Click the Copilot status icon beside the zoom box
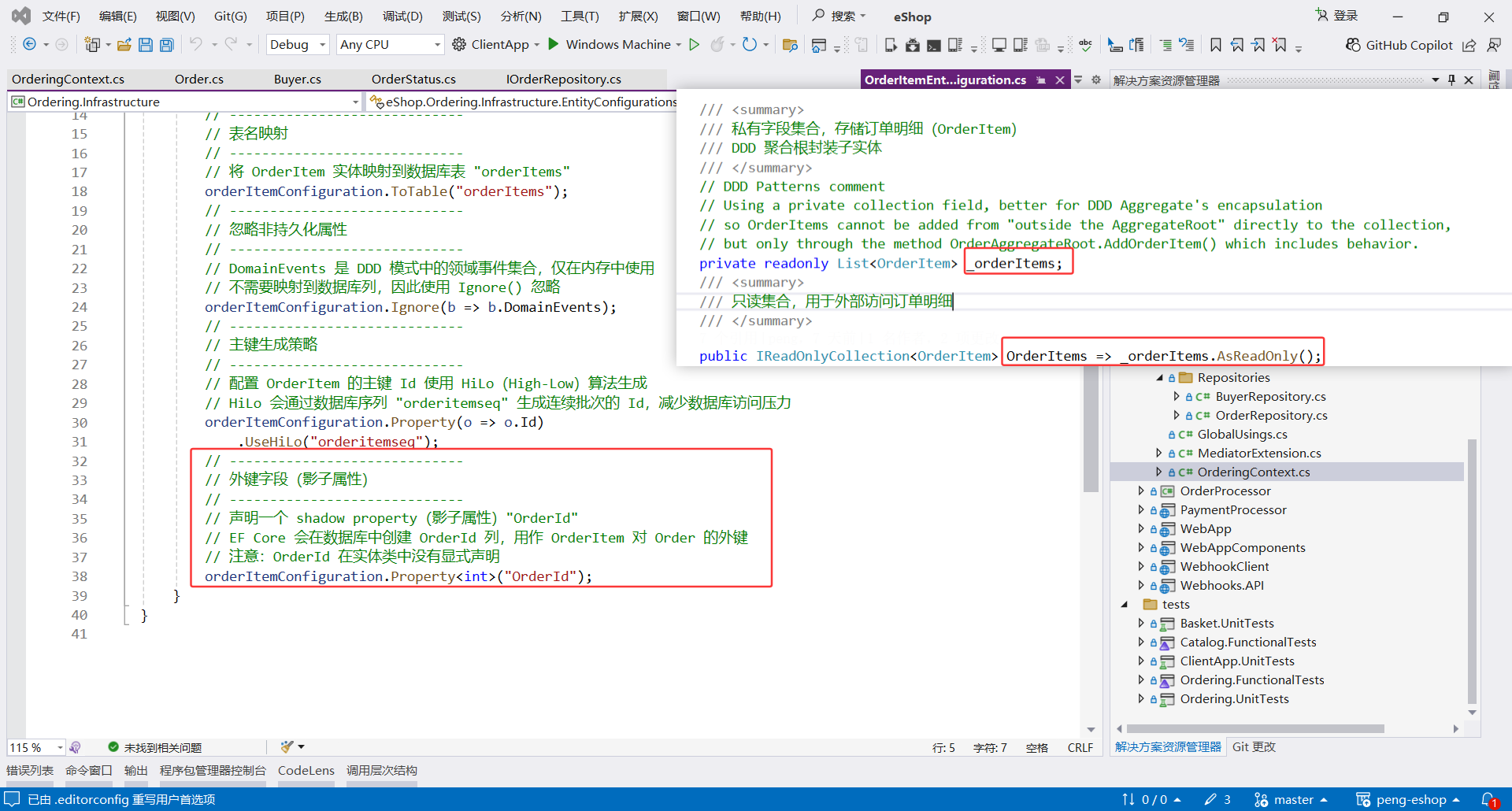This screenshot has width=1512, height=811. [75, 747]
